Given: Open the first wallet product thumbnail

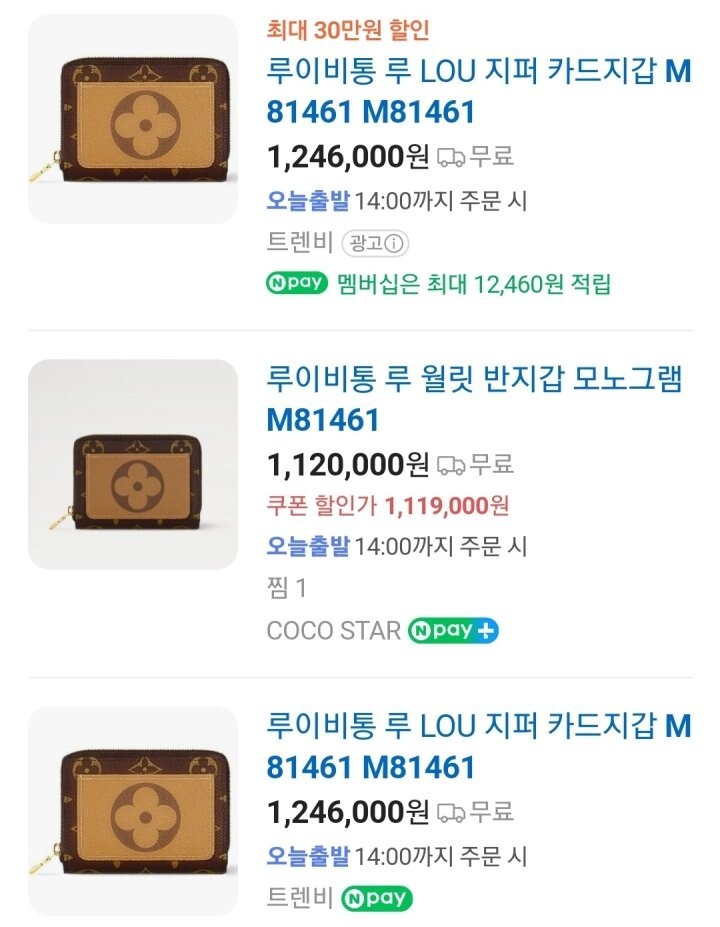Looking at the screenshot, I should pyautogui.click(x=133, y=119).
